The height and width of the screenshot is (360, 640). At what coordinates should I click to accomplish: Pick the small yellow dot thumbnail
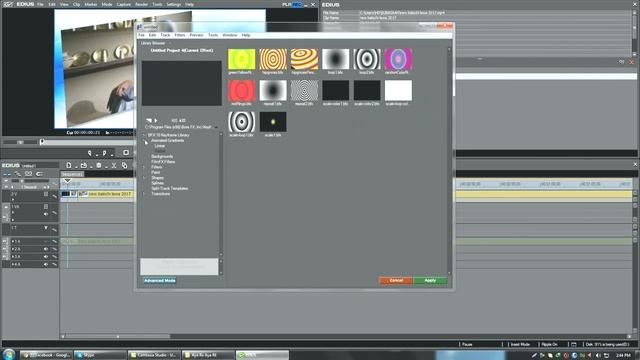pyautogui.click(x=273, y=122)
